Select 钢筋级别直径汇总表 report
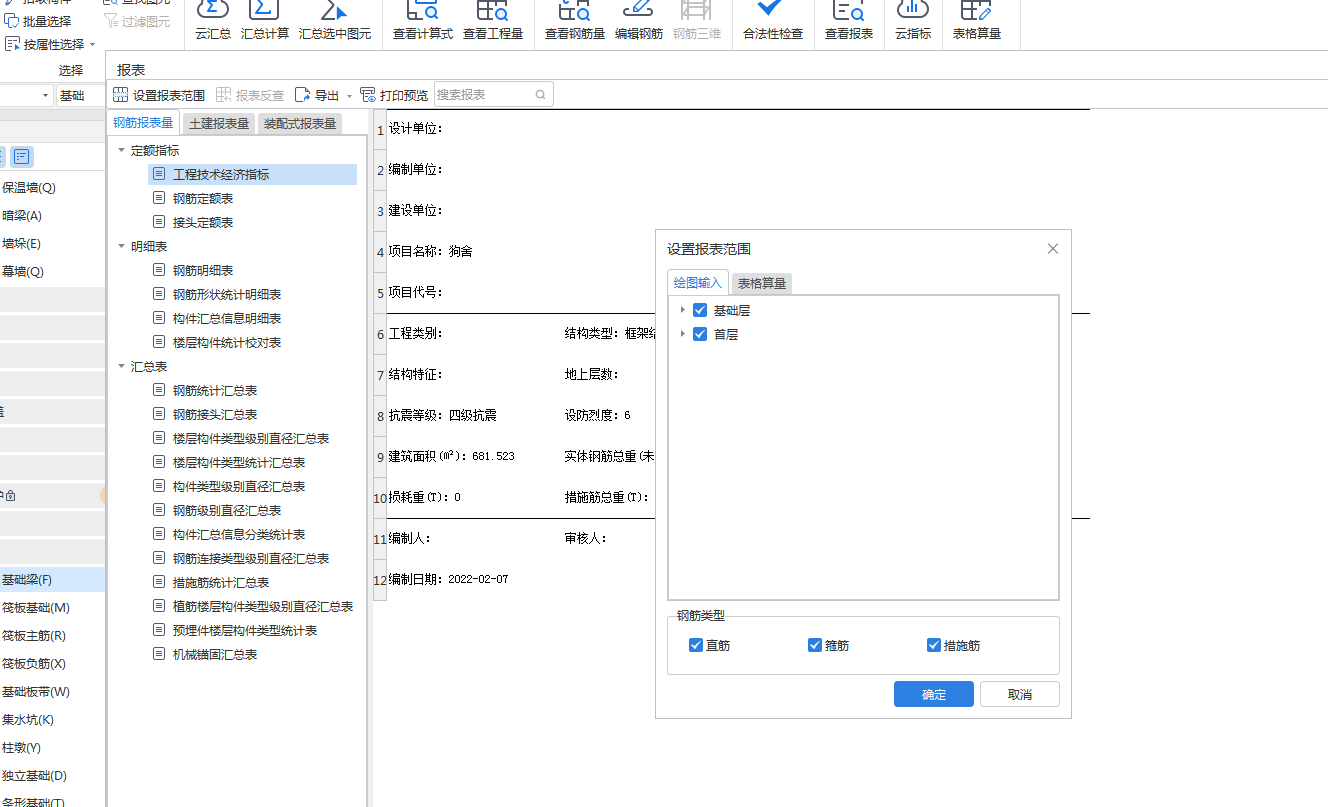The width and height of the screenshot is (1328, 807). [x=227, y=510]
